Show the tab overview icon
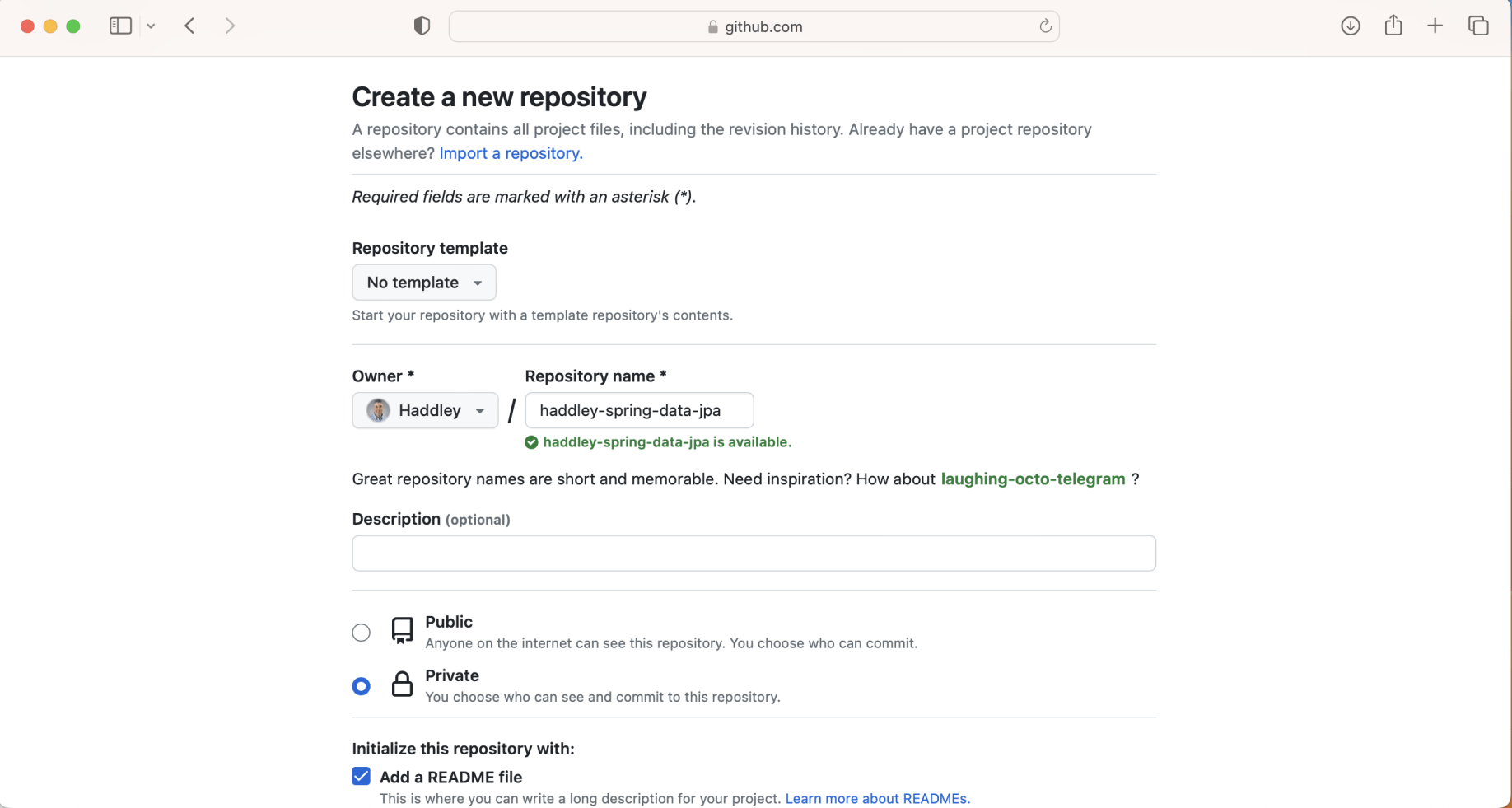This screenshot has height=808, width=1512. 1478,26
